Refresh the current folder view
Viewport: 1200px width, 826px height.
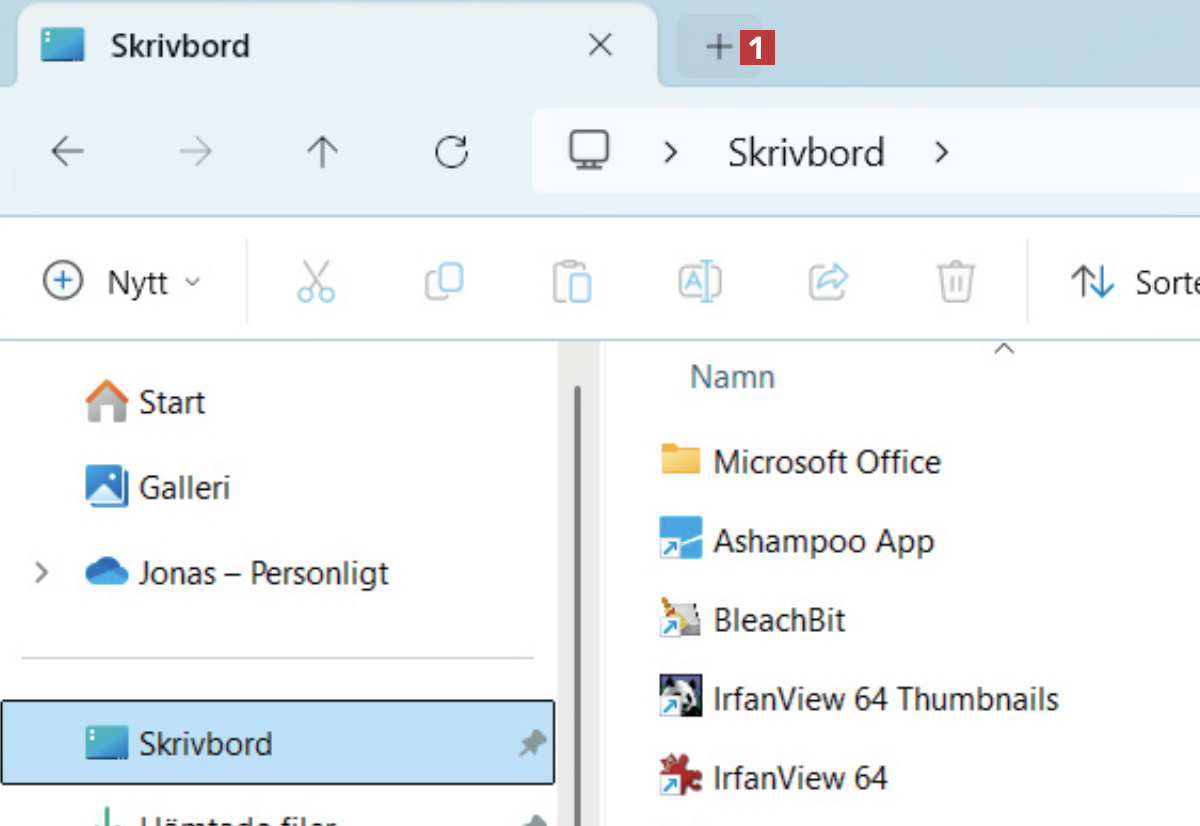click(x=451, y=152)
